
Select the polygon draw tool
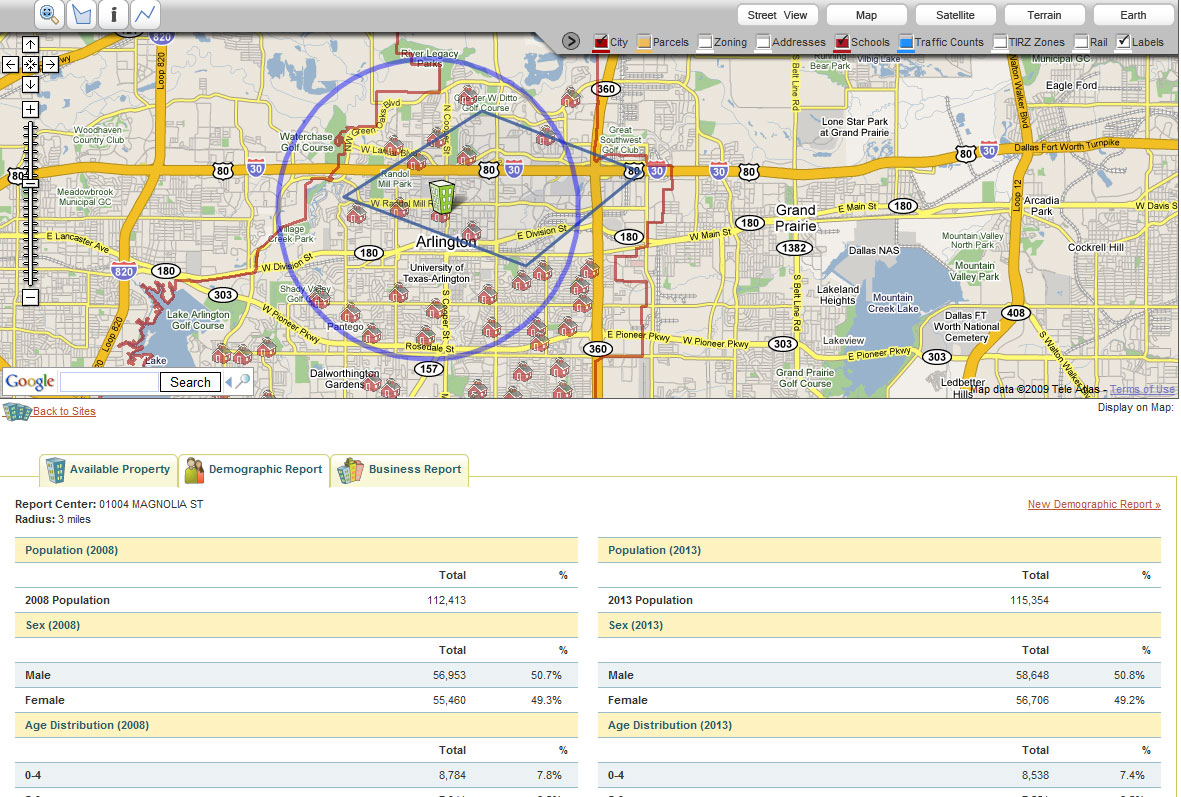81,14
